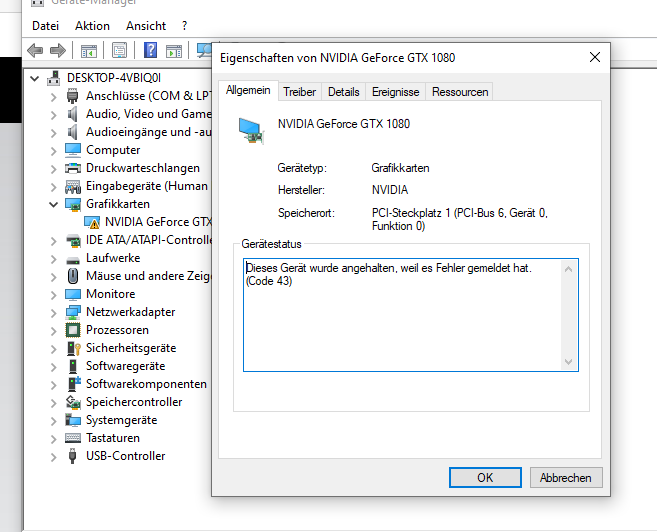Image resolution: width=657 pixels, height=532 pixels.
Task: Open the ? help menu
Action: (x=184, y=26)
